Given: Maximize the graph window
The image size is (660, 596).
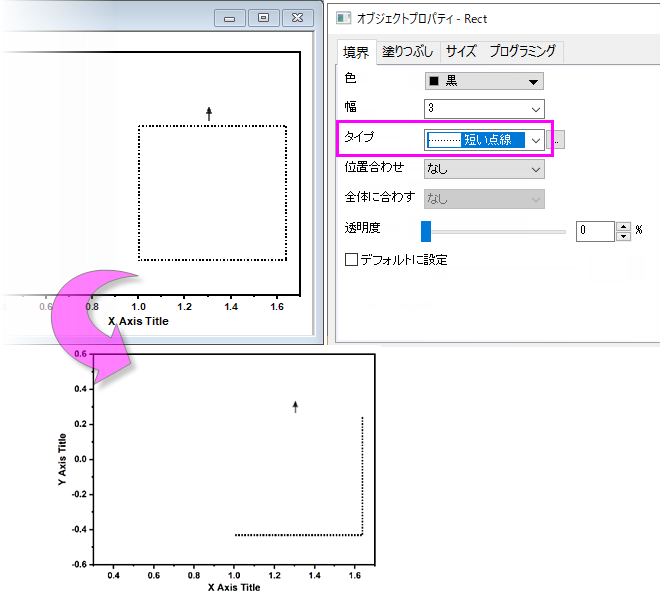Looking at the screenshot, I should [x=263, y=18].
